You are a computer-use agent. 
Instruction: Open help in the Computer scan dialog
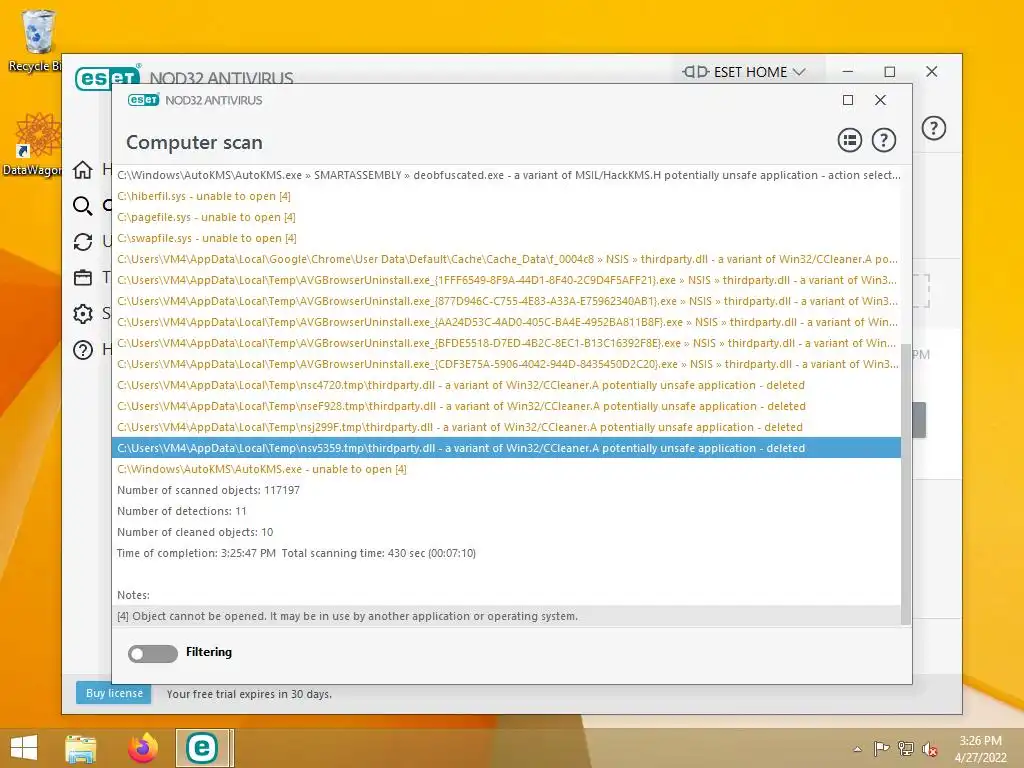[x=884, y=140]
